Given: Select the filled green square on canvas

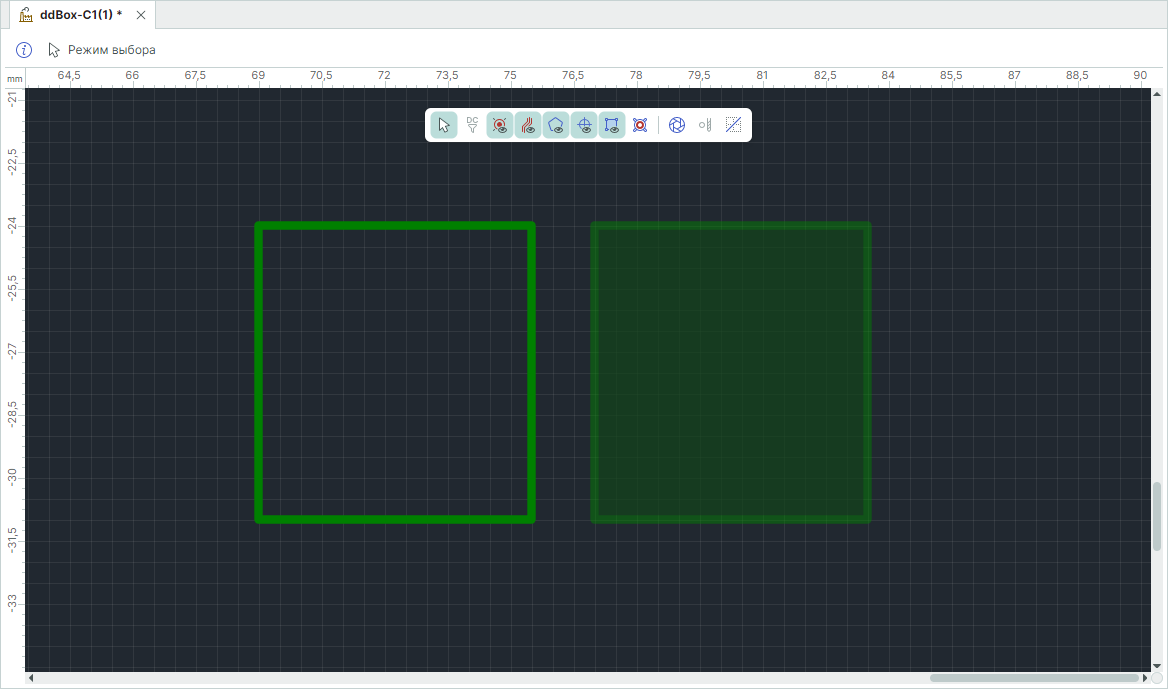Looking at the screenshot, I should click(x=730, y=372).
